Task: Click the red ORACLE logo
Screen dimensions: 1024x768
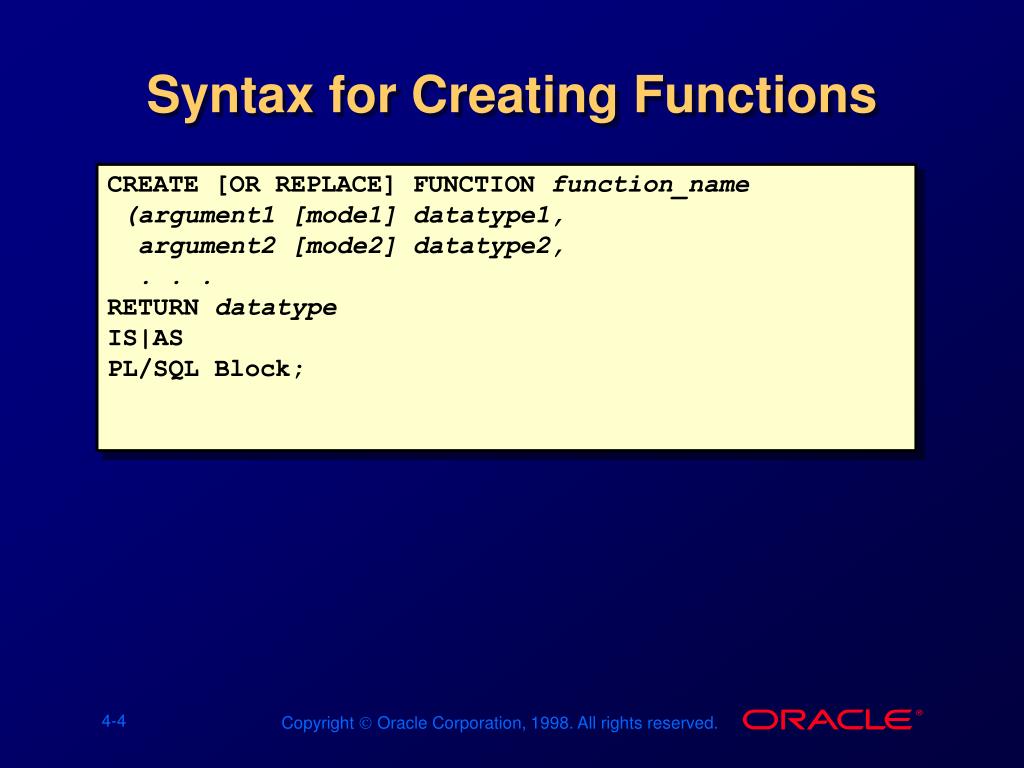Action: point(832,720)
